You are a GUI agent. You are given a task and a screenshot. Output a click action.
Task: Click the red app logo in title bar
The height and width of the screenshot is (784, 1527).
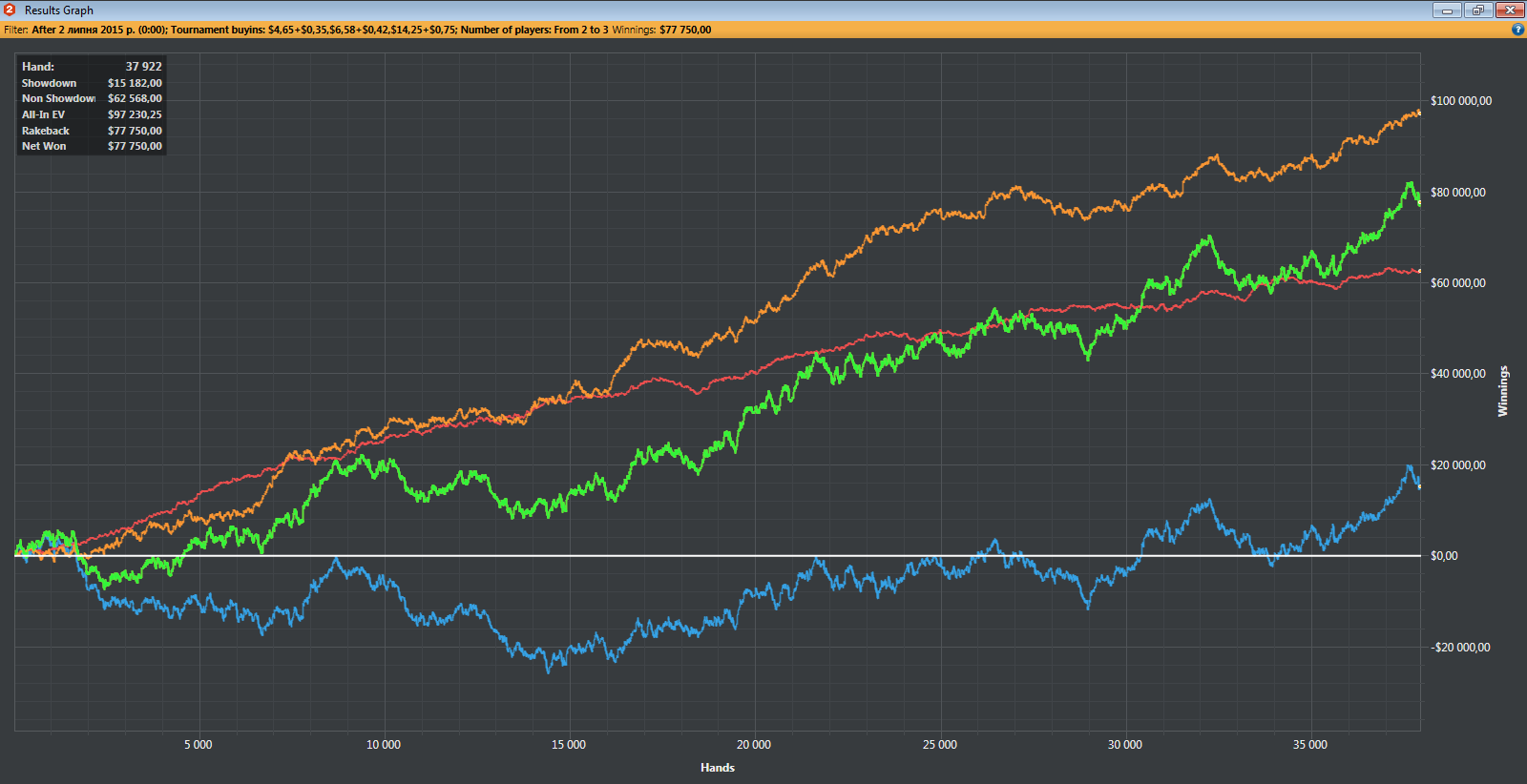(x=10, y=10)
